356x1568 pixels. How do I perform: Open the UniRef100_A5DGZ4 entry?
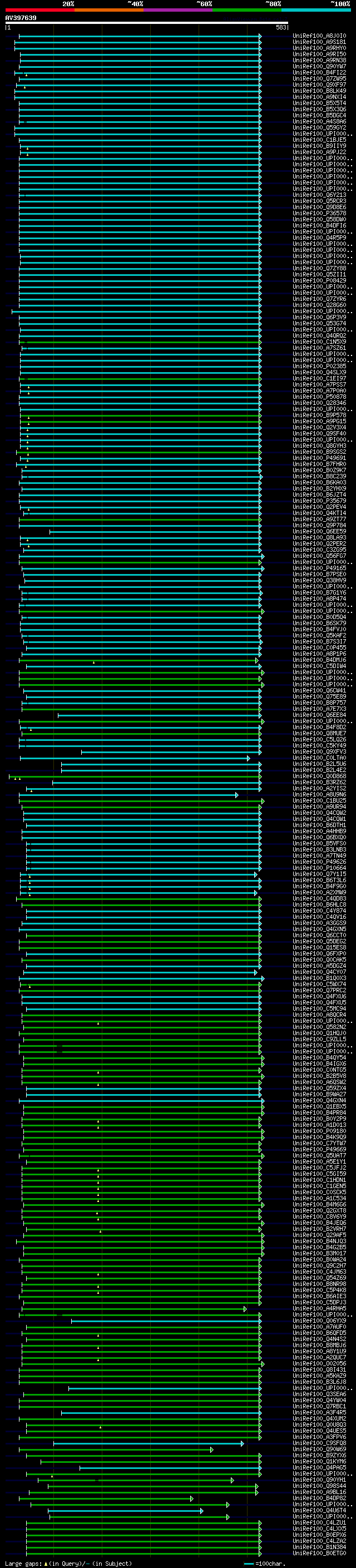pyautogui.click(x=319, y=966)
